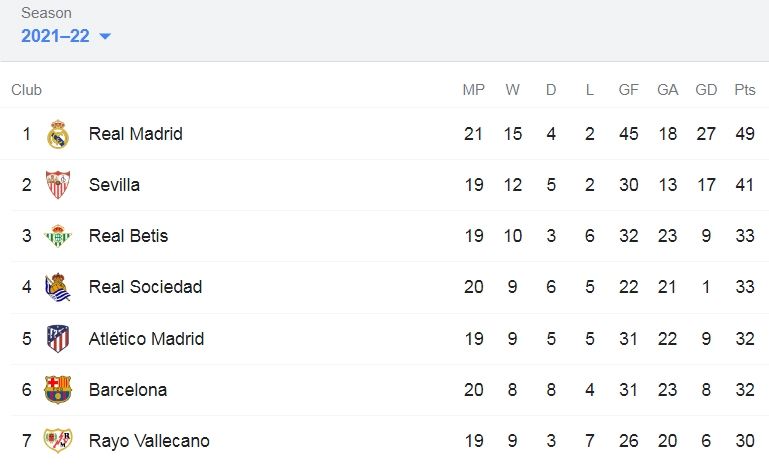Click the Real Madrid crest icon
Image resolution: width=769 pixels, height=465 pixels.
[58, 134]
